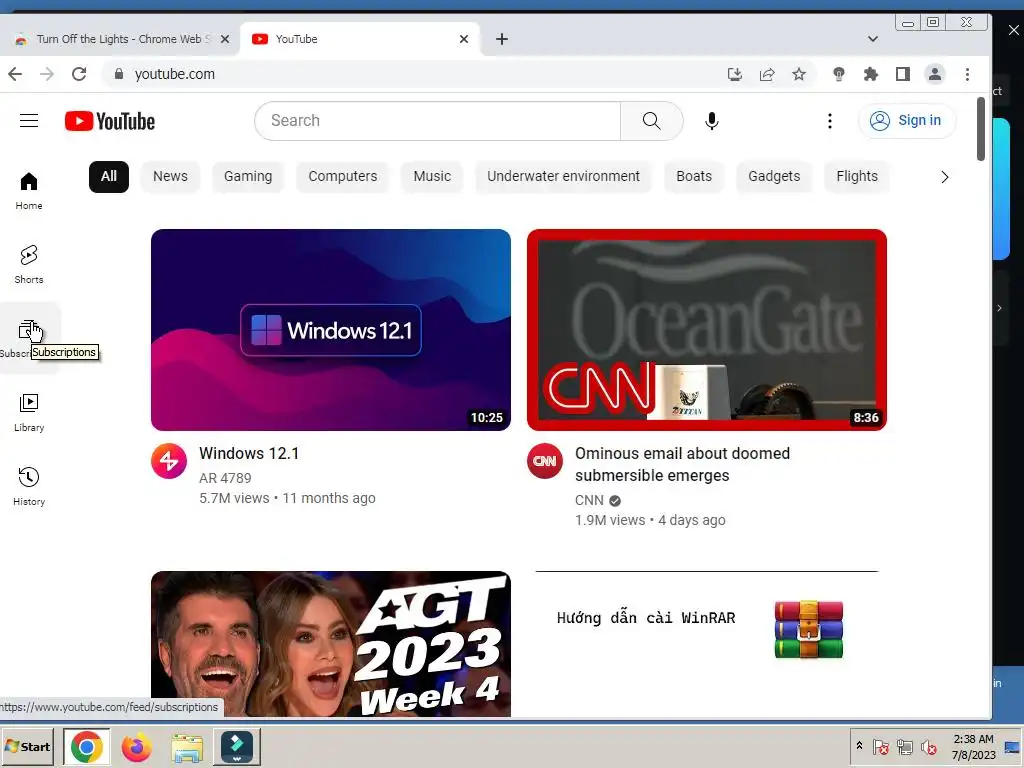Focus the YouTube search field

coord(438,121)
